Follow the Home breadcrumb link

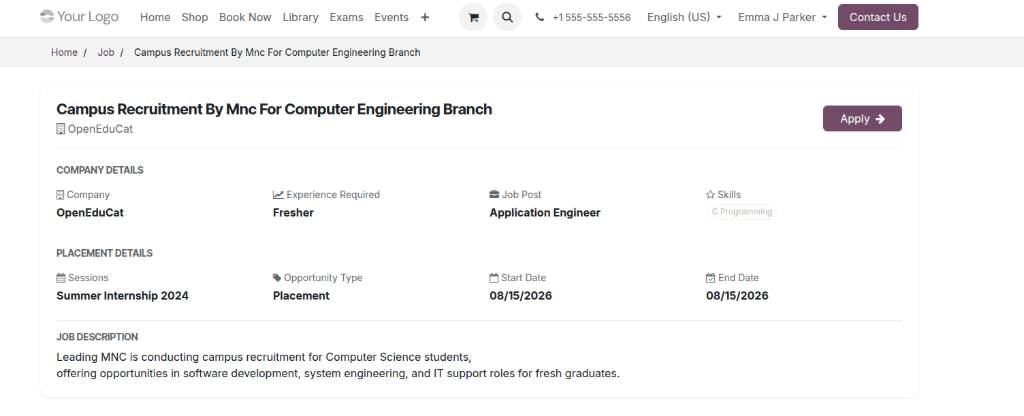pyautogui.click(x=64, y=52)
